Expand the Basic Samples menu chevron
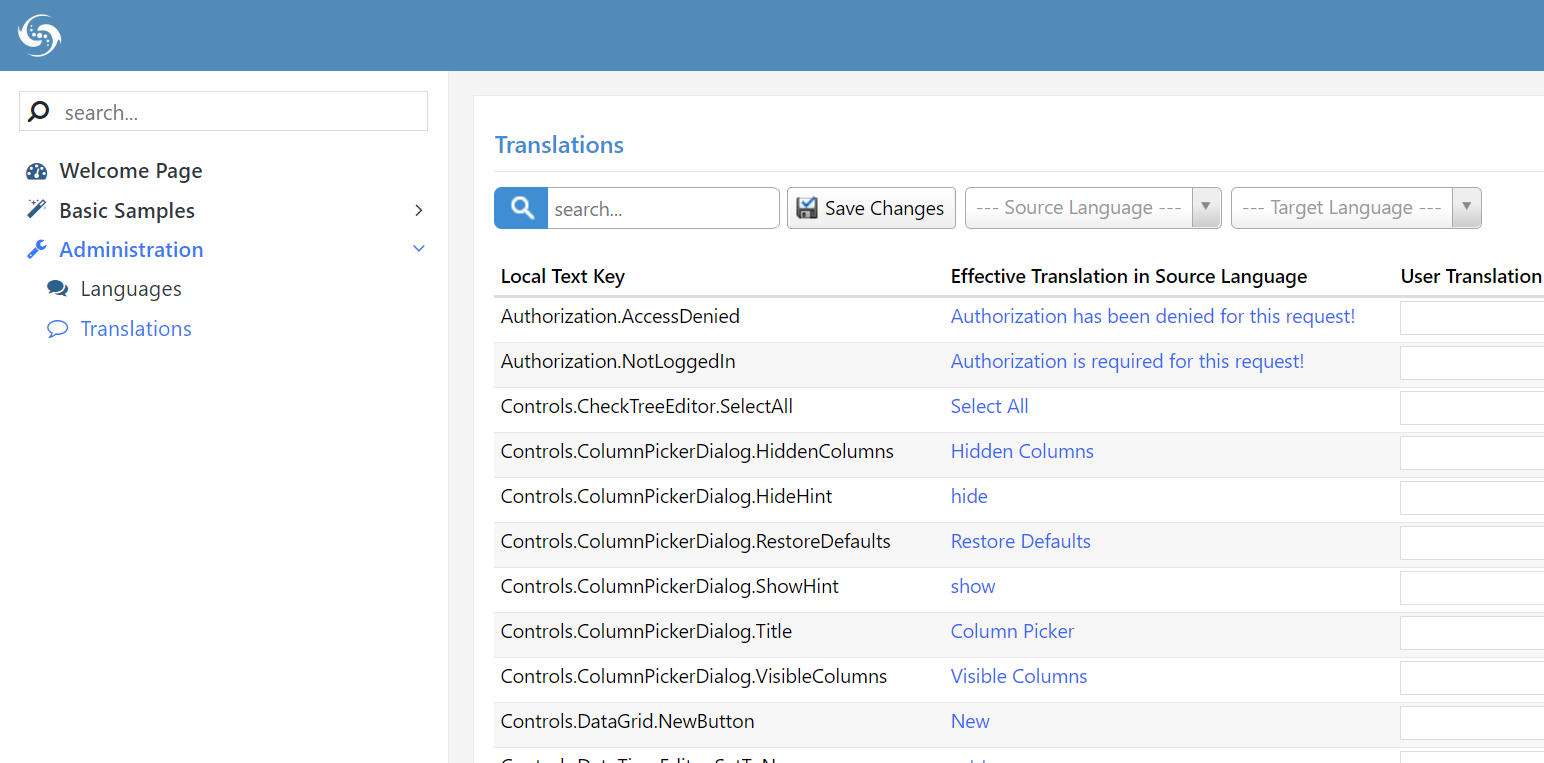1544x763 pixels. (419, 210)
